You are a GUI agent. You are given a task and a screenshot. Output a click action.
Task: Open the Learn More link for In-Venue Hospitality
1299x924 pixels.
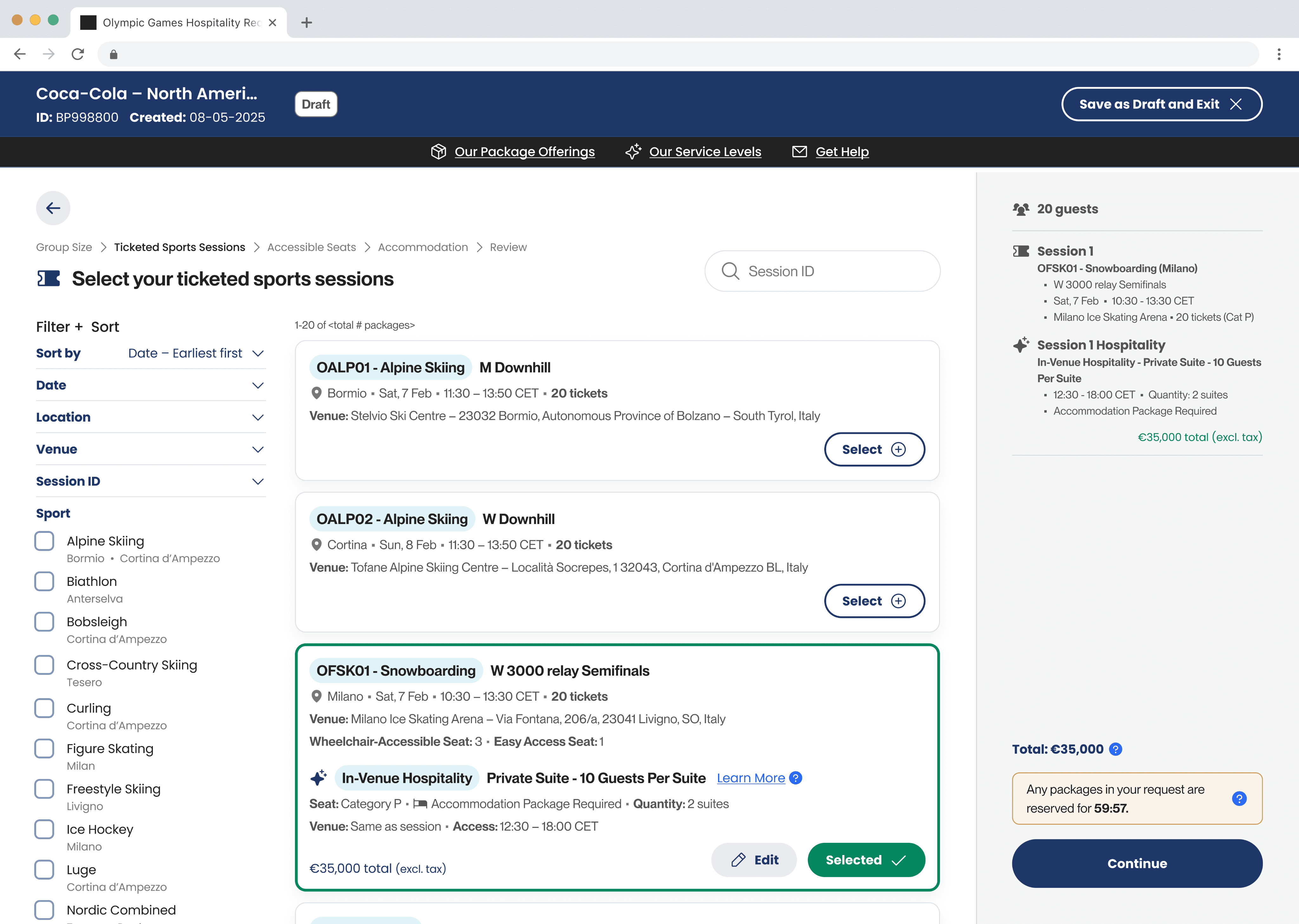751,778
